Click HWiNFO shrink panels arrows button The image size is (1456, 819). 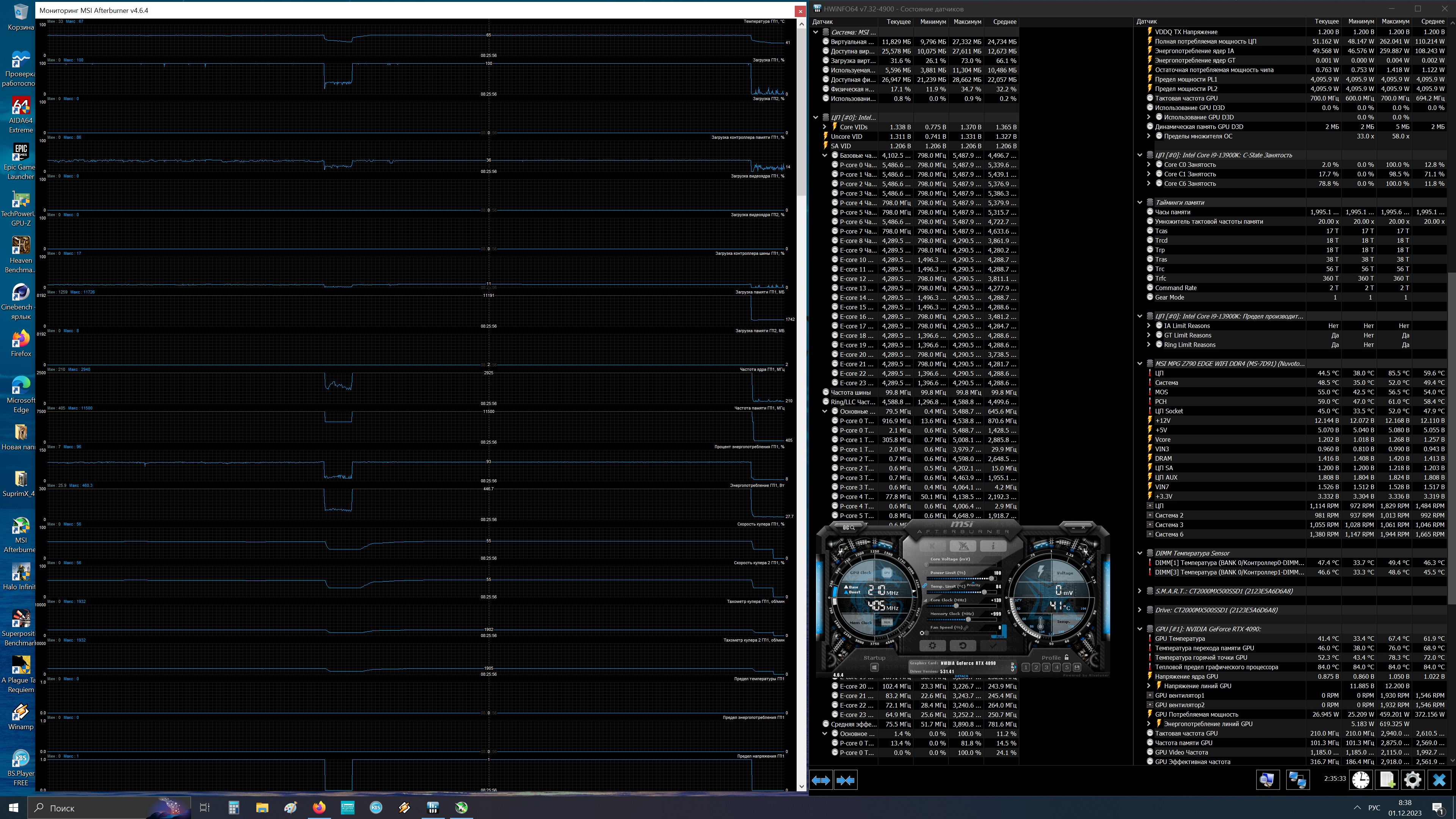[846, 780]
